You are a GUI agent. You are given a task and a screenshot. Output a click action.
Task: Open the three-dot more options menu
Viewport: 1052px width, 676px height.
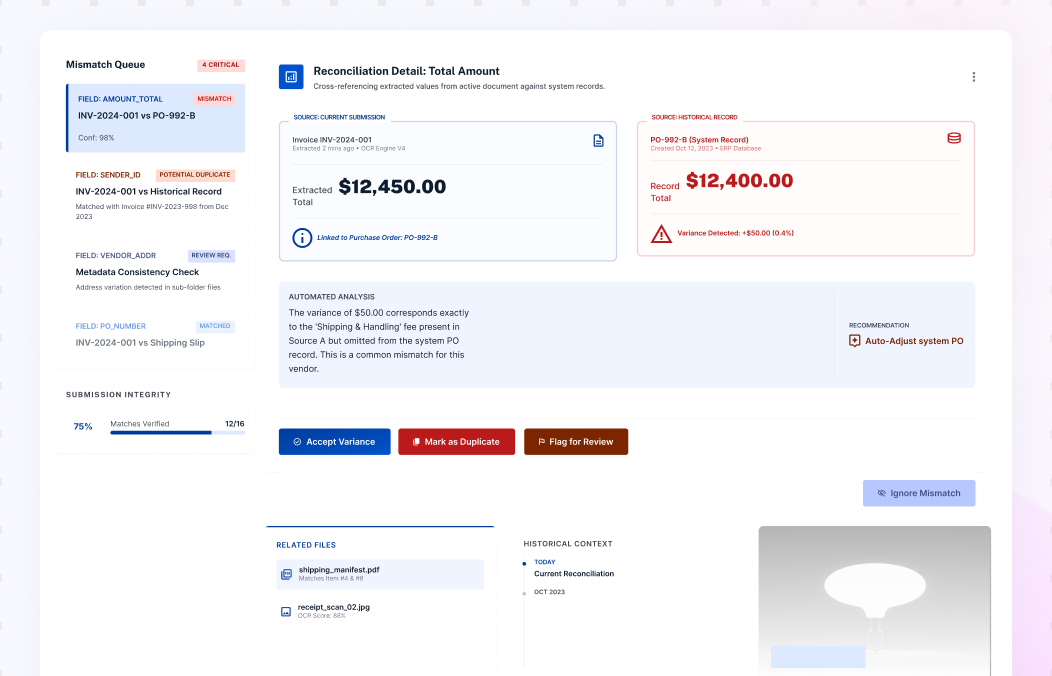(974, 77)
